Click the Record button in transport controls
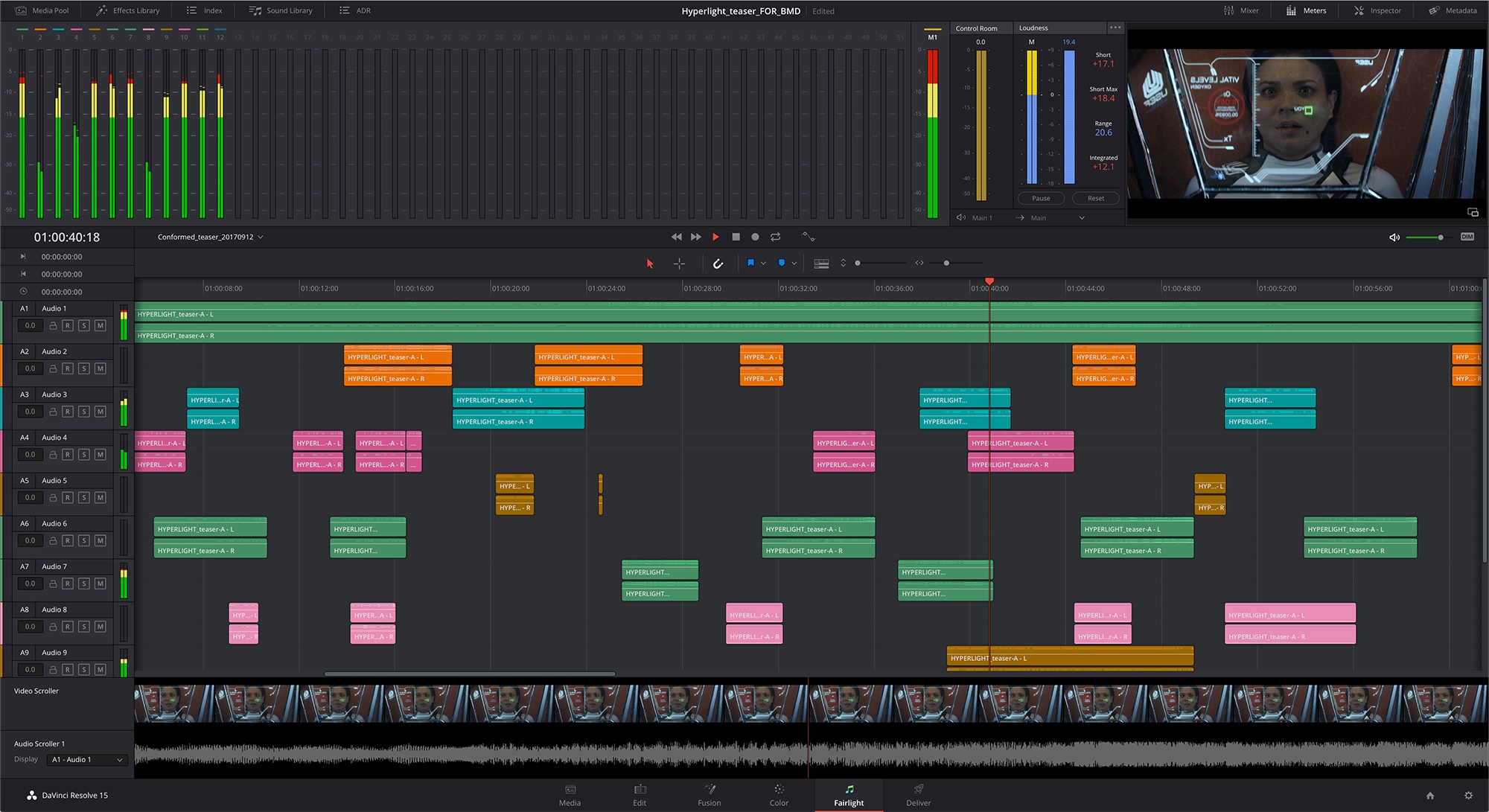1489x812 pixels. click(755, 237)
